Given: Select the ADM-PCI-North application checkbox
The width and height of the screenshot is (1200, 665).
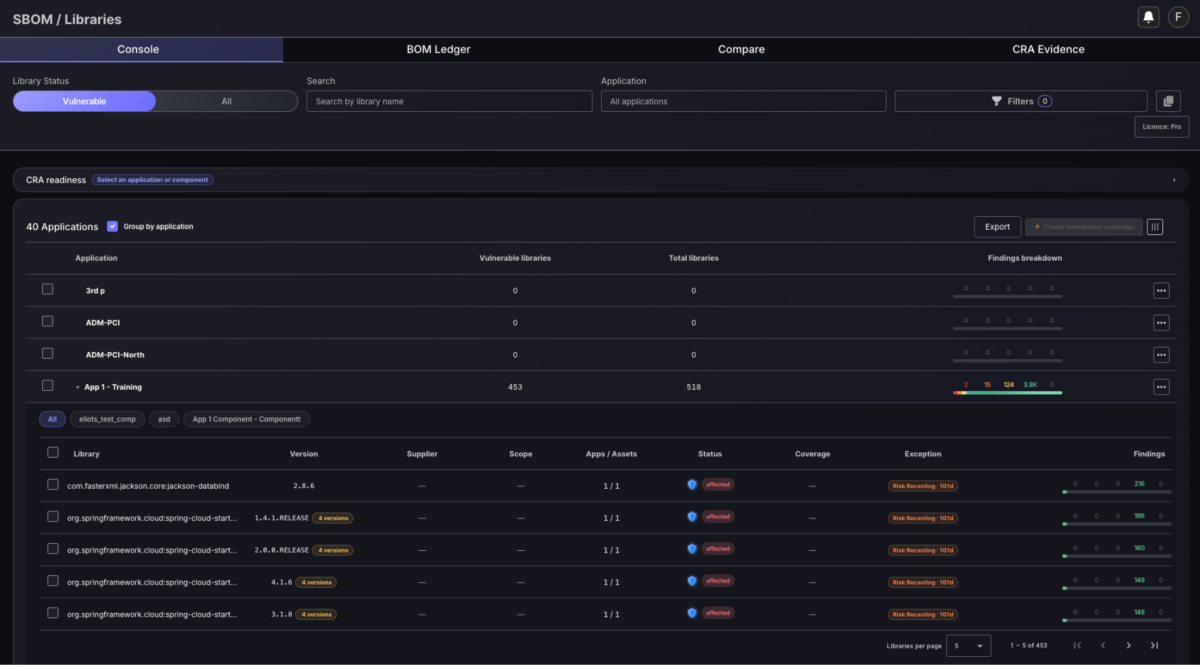Looking at the screenshot, I should (x=47, y=353).
